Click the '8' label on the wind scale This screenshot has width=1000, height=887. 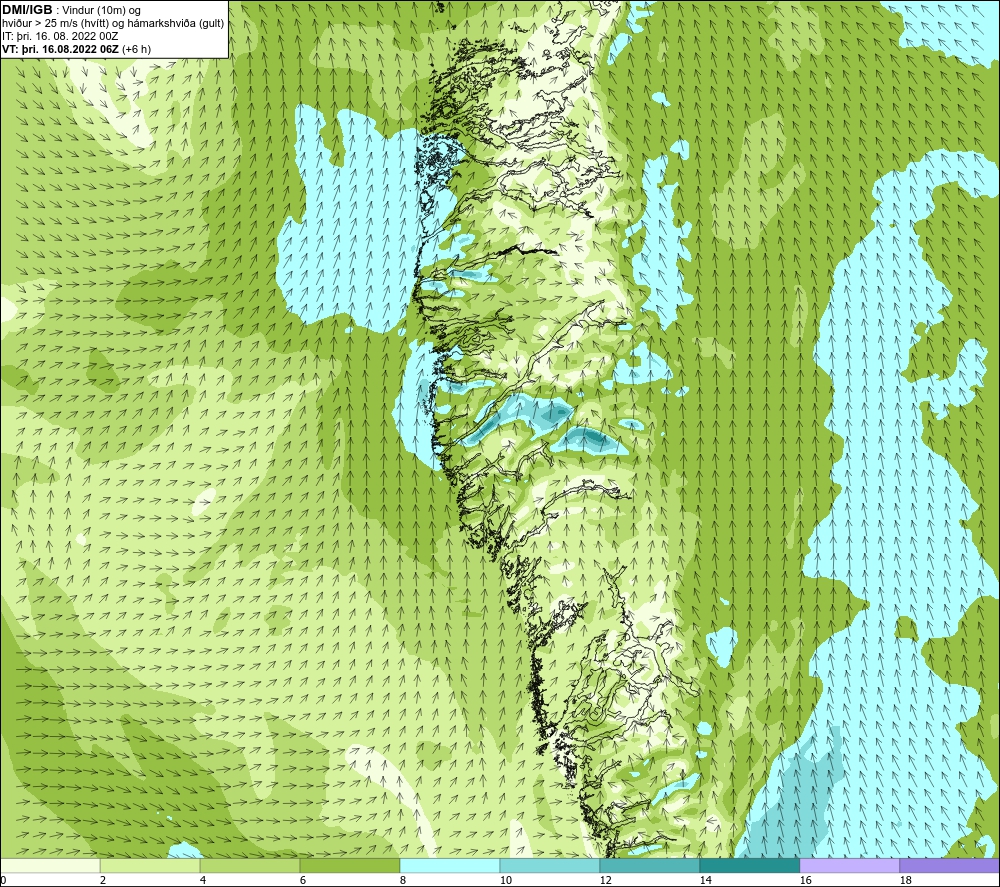(402, 881)
